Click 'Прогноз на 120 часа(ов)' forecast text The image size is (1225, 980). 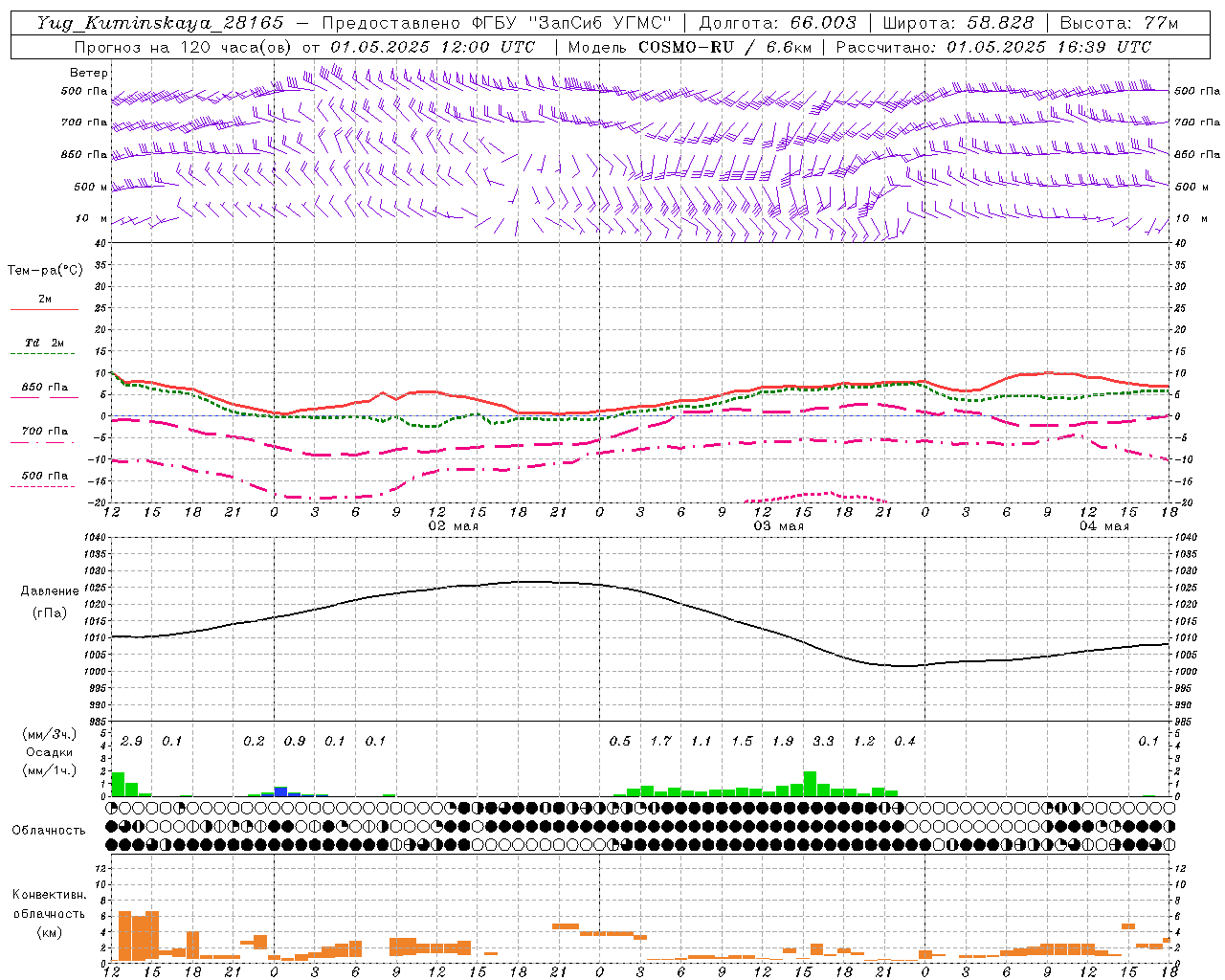point(183,47)
